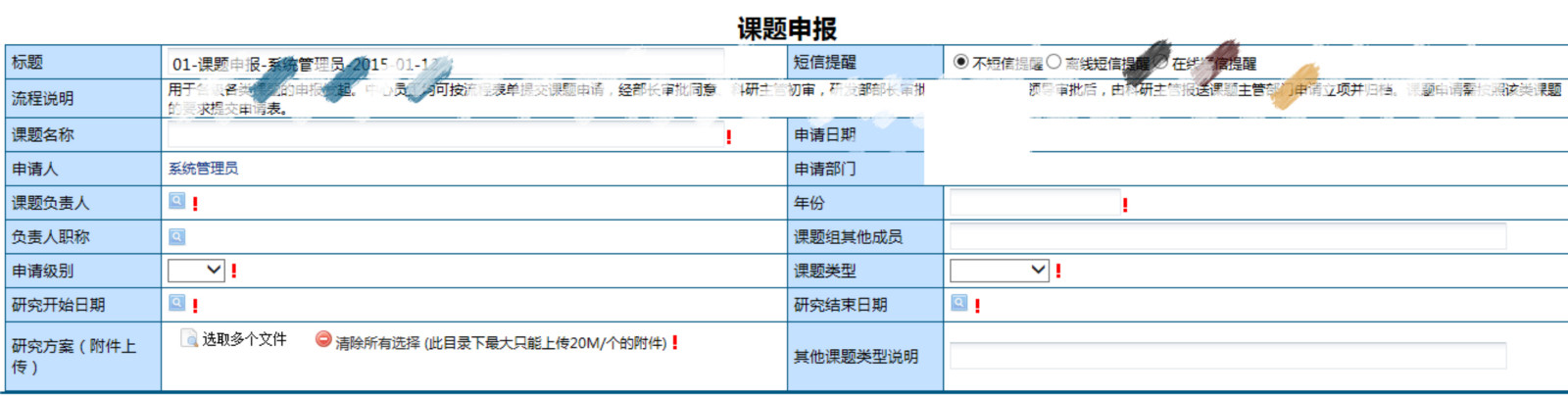Image resolution: width=1568 pixels, height=396 pixels.
Task: Click the 选取多个文件 upload link
Action: point(244,339)
